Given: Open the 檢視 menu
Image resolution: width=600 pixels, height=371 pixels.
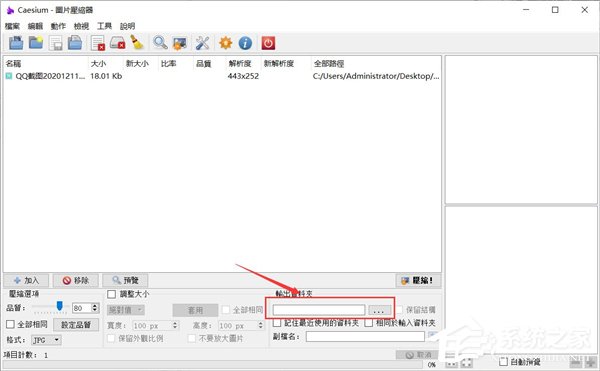Looking at the screenshot, I should pos(81,26).
